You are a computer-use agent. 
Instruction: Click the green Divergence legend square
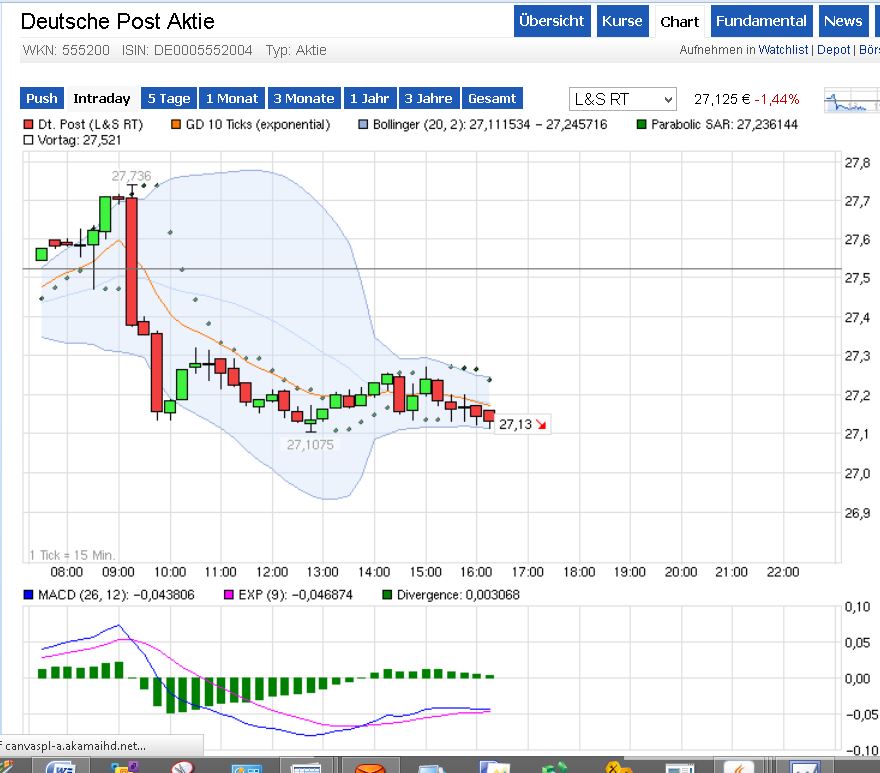[x=386, y=595]
